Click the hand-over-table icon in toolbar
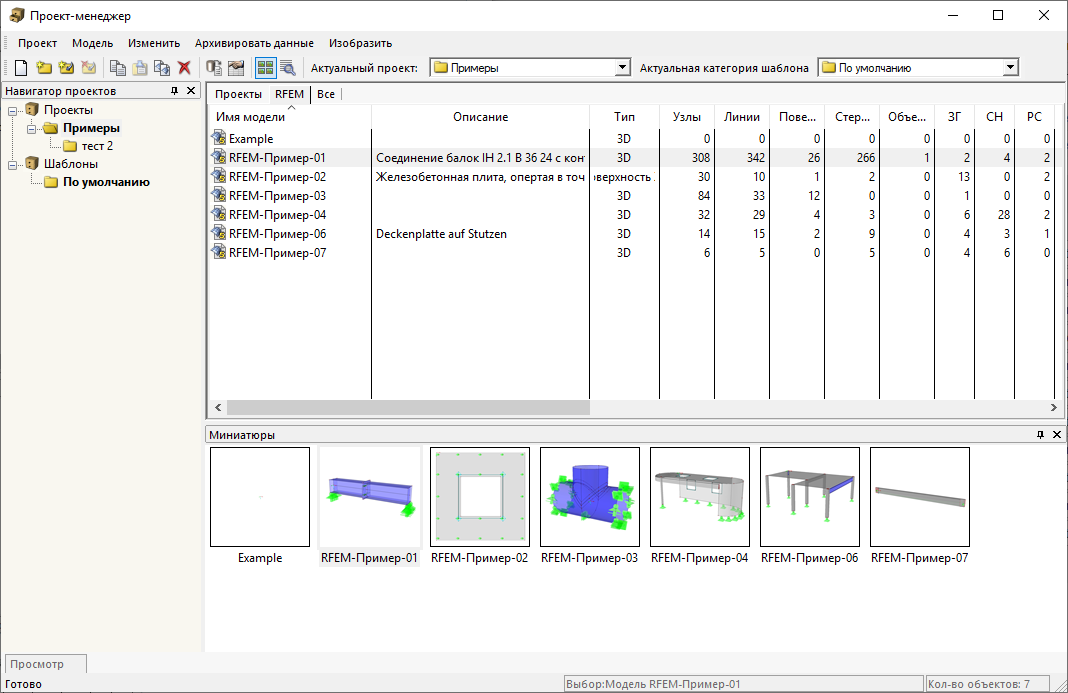1068x693 pixels. [236, 67]
